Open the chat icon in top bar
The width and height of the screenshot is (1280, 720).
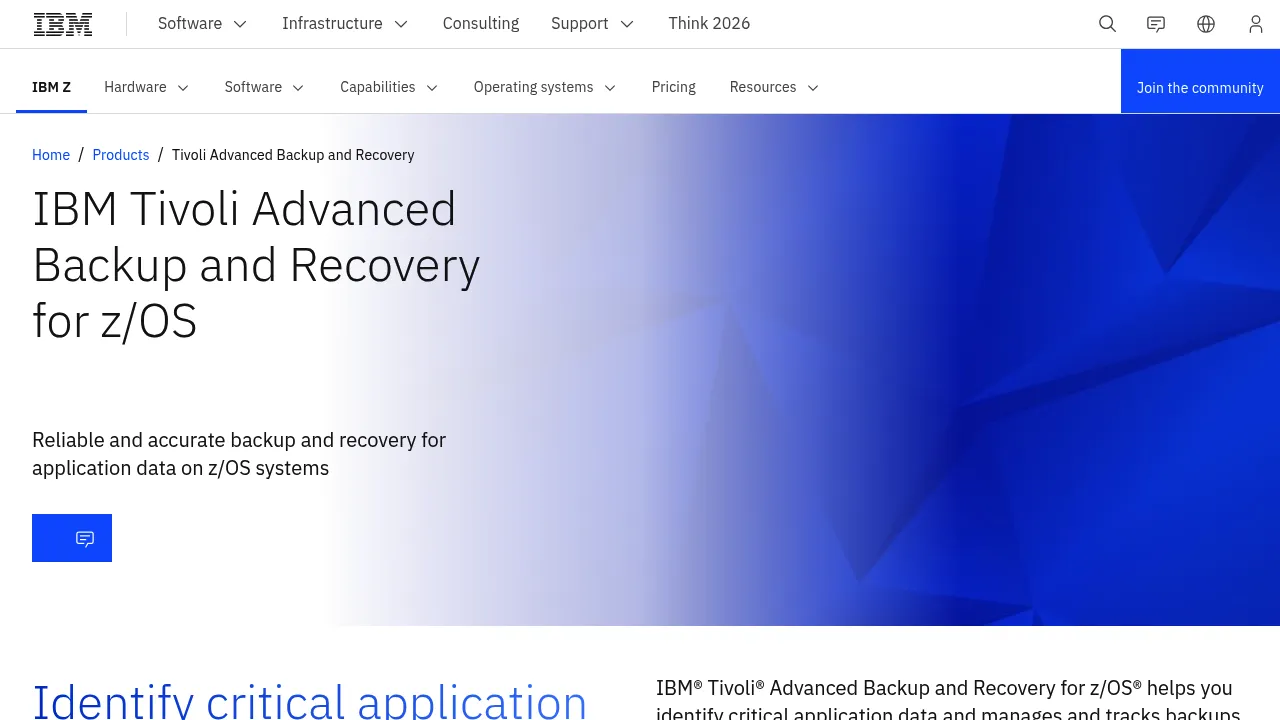(x=1156, y=24)
